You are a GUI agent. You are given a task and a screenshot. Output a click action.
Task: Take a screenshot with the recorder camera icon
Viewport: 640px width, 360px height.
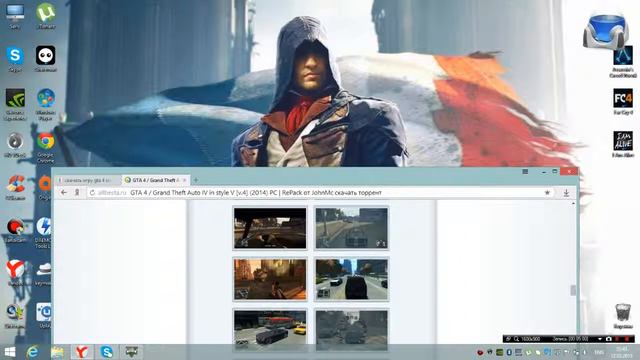(609, 339)
